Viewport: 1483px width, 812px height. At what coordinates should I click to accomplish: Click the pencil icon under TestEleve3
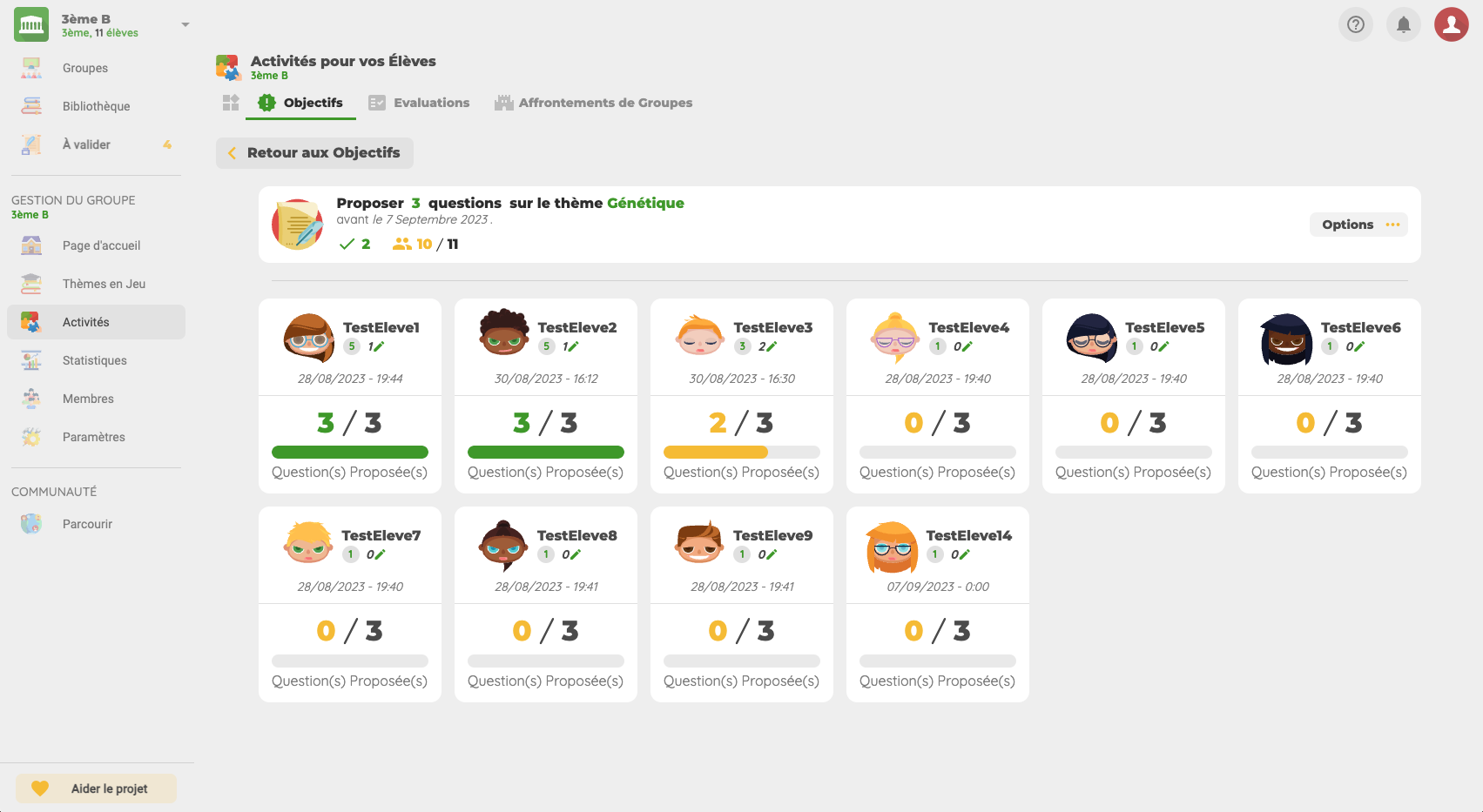[772, 346]
